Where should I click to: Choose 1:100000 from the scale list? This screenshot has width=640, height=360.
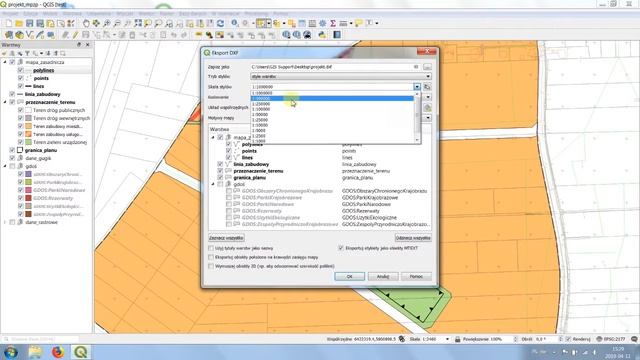tap(333, 109)
